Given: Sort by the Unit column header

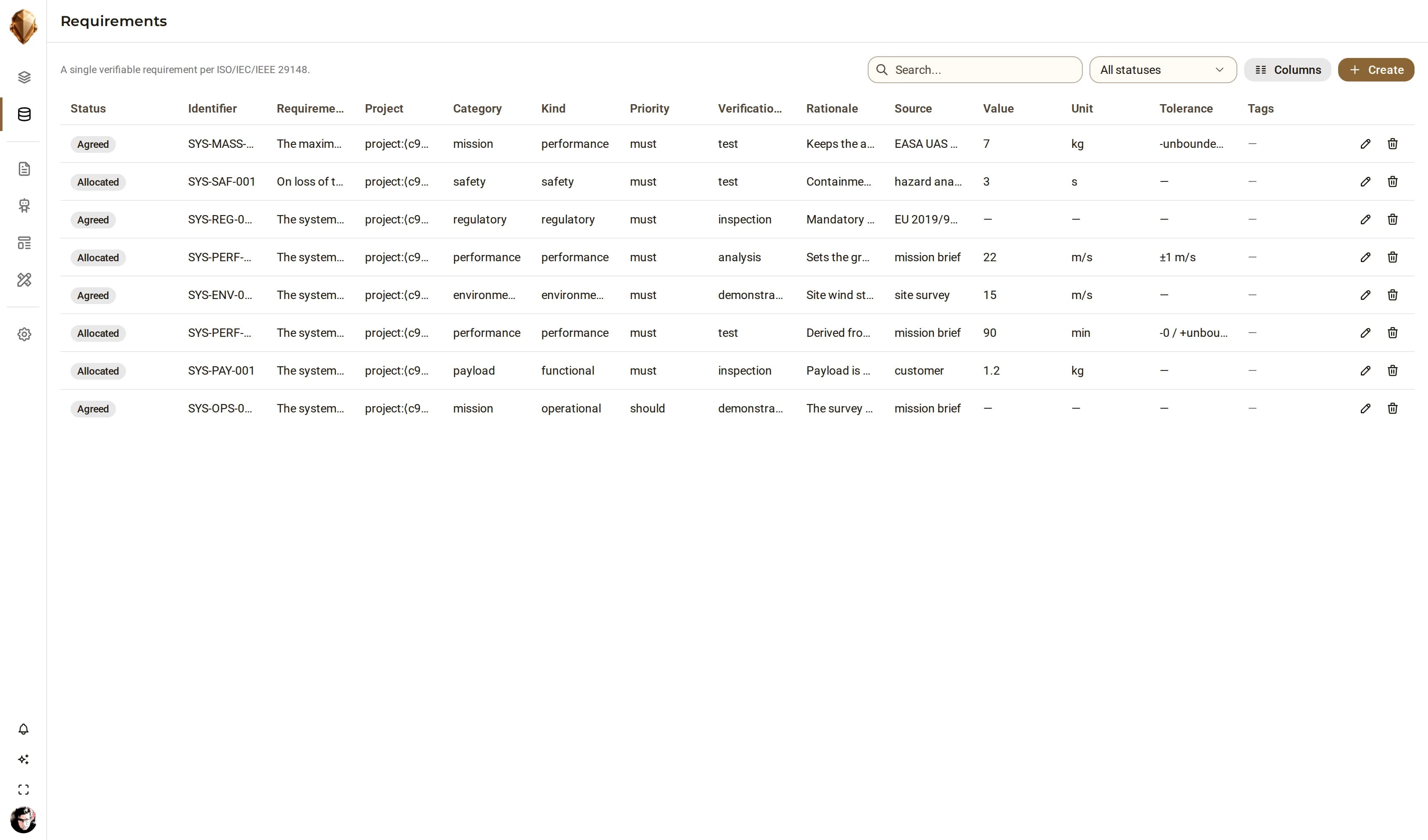Looking at the screenshot, I should click(x=1082, y=108).
